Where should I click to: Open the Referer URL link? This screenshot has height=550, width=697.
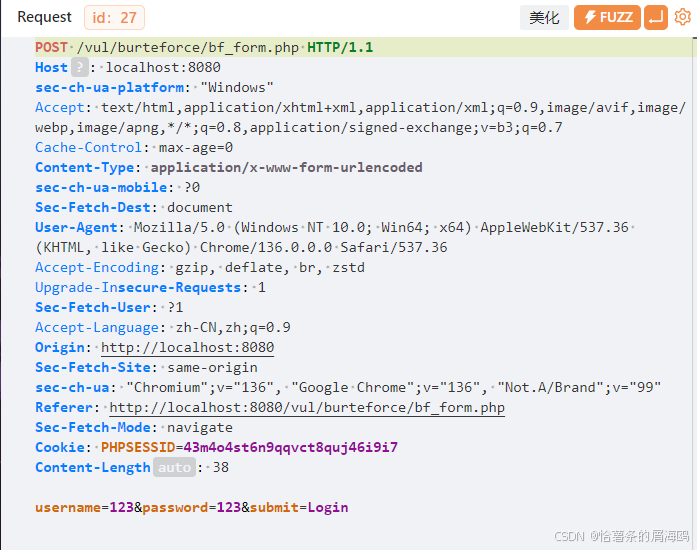tap(307, 407)
